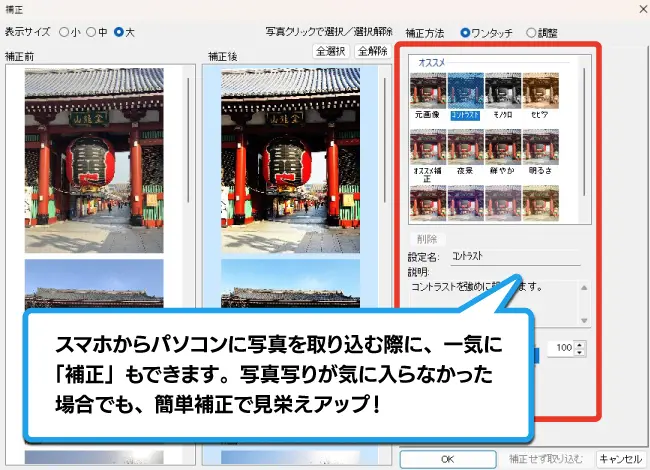This screenshot has width=650, height=470.
Task: Click the 説明 box scroll-up arrow
Action: [x=584, y=288]
